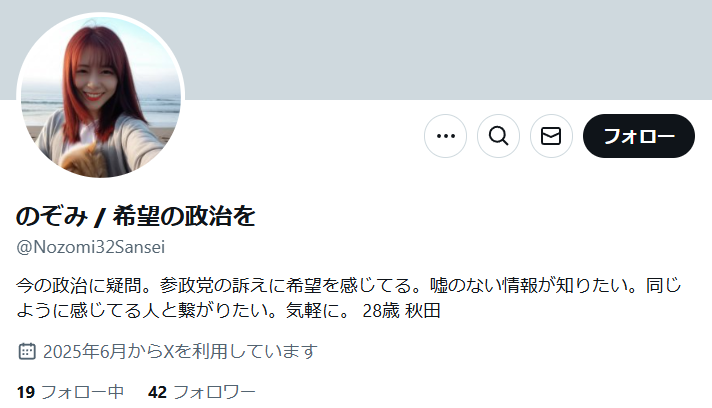Screen dimensions: 712x408
Task: Click the follower count number 42
Action: click(157, 392)
